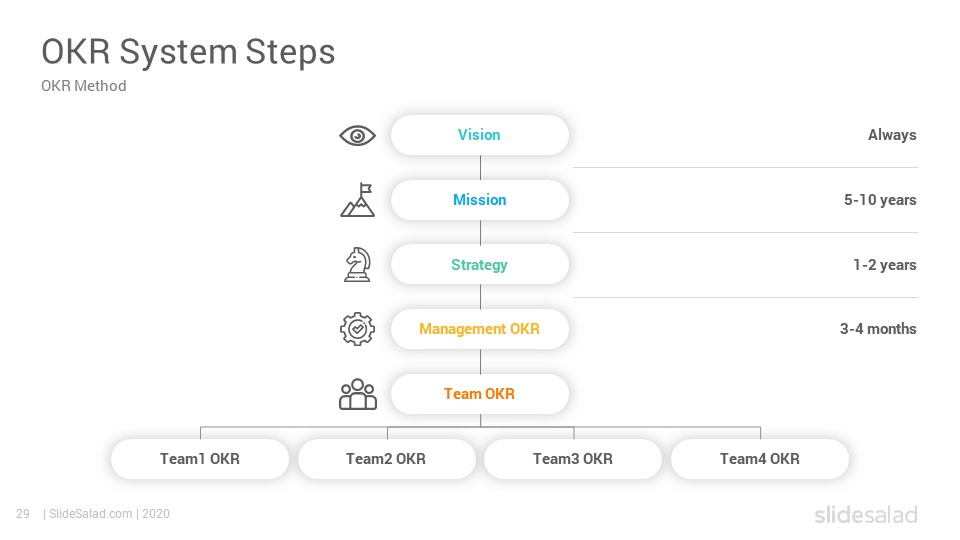960x540 pixels.
Task: Select the gear checkmark icon beside Management OKR
Action: tap(358, 329)
